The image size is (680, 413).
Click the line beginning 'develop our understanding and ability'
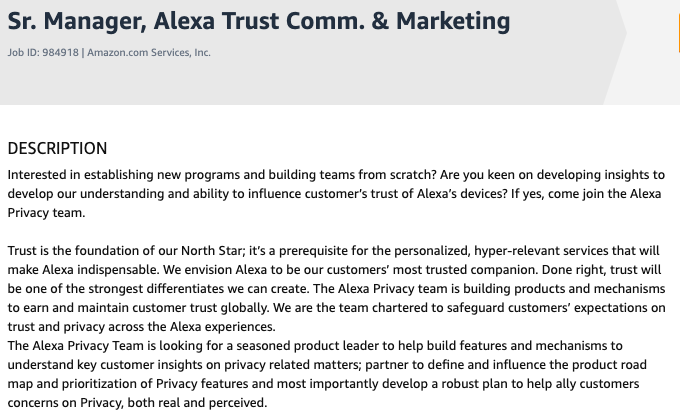coord(334,193)
